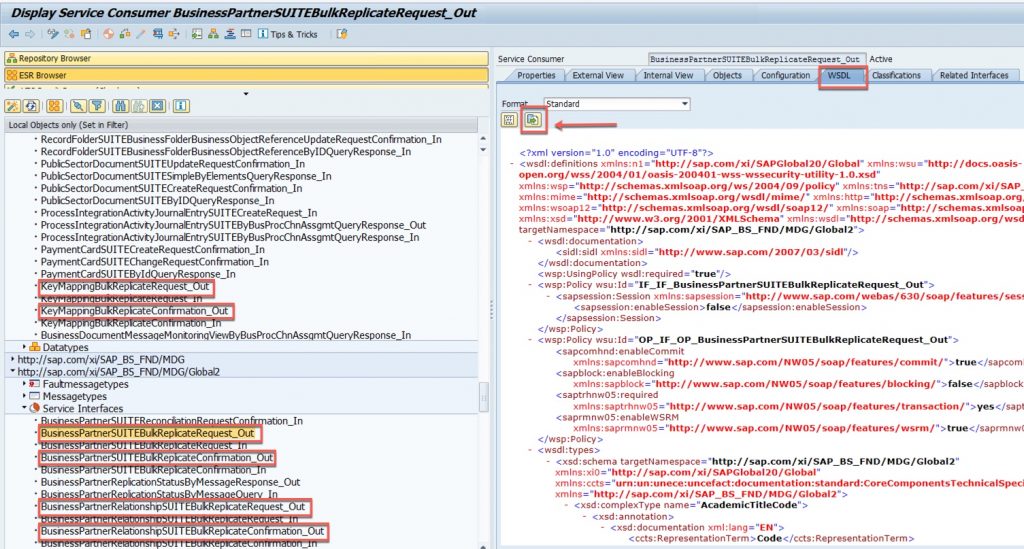Switch to the Configuration tab

(785, 76)
